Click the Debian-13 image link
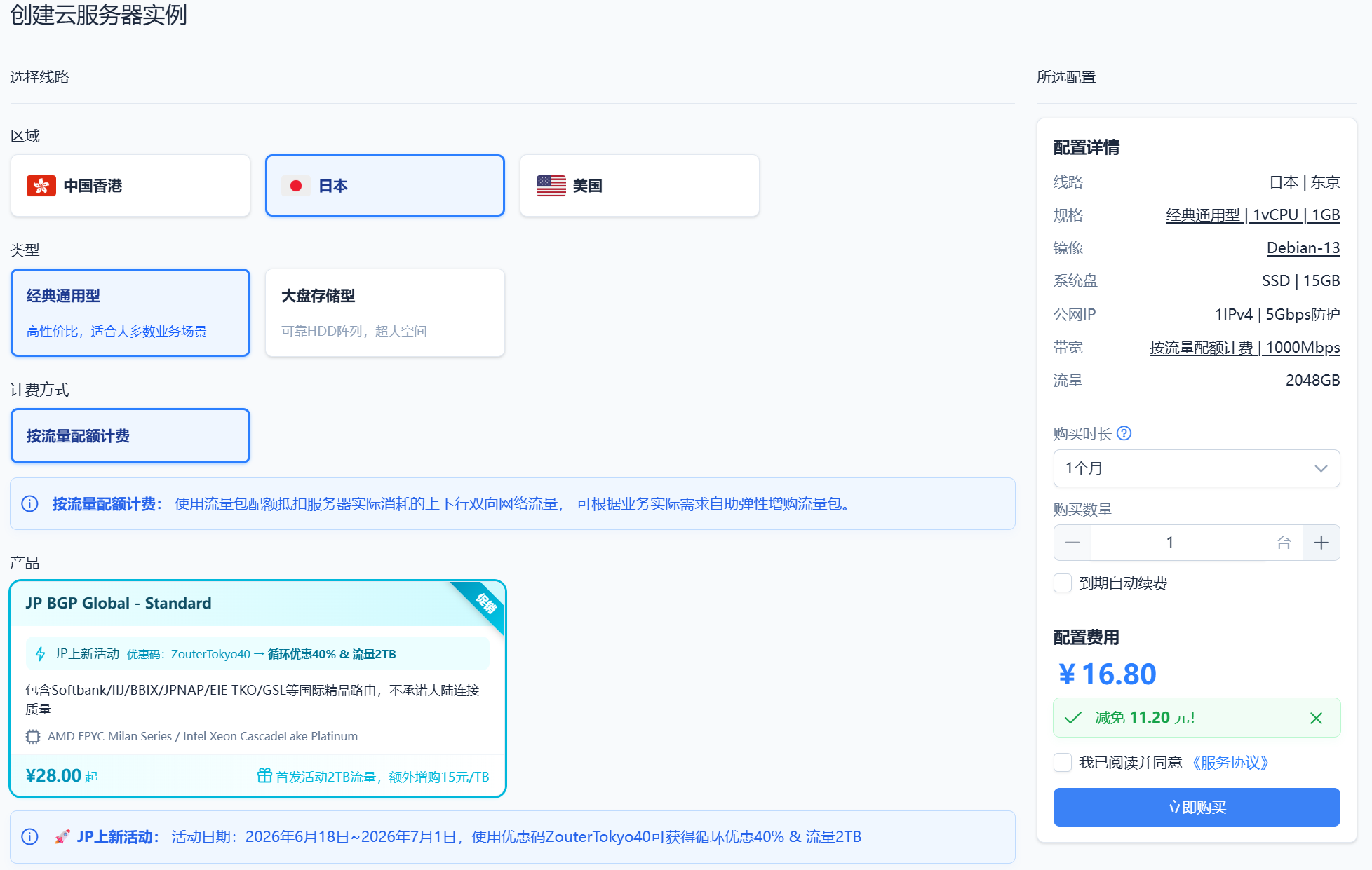 (1303, 248)
